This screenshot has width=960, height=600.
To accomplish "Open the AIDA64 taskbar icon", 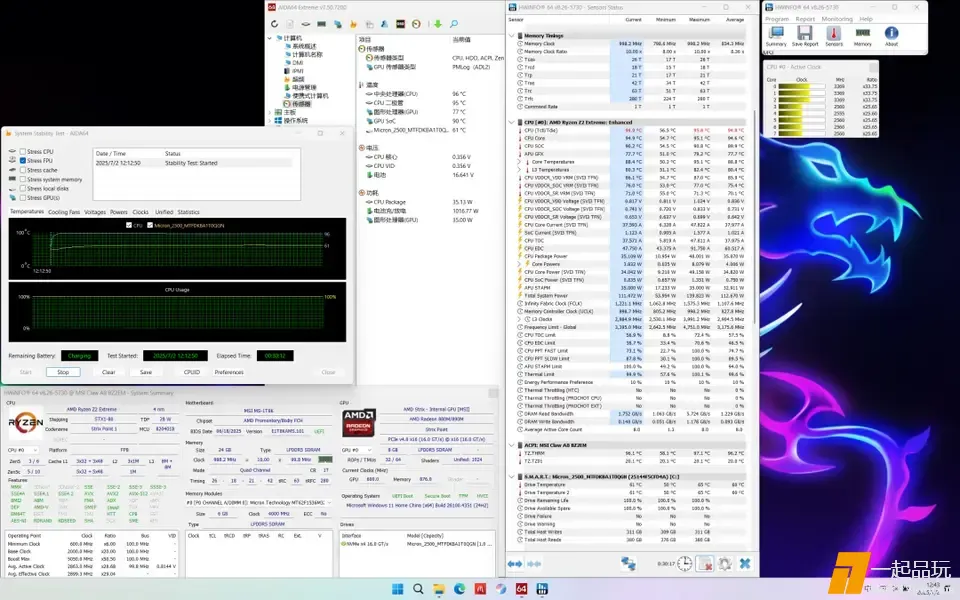I will click(522, 589).
